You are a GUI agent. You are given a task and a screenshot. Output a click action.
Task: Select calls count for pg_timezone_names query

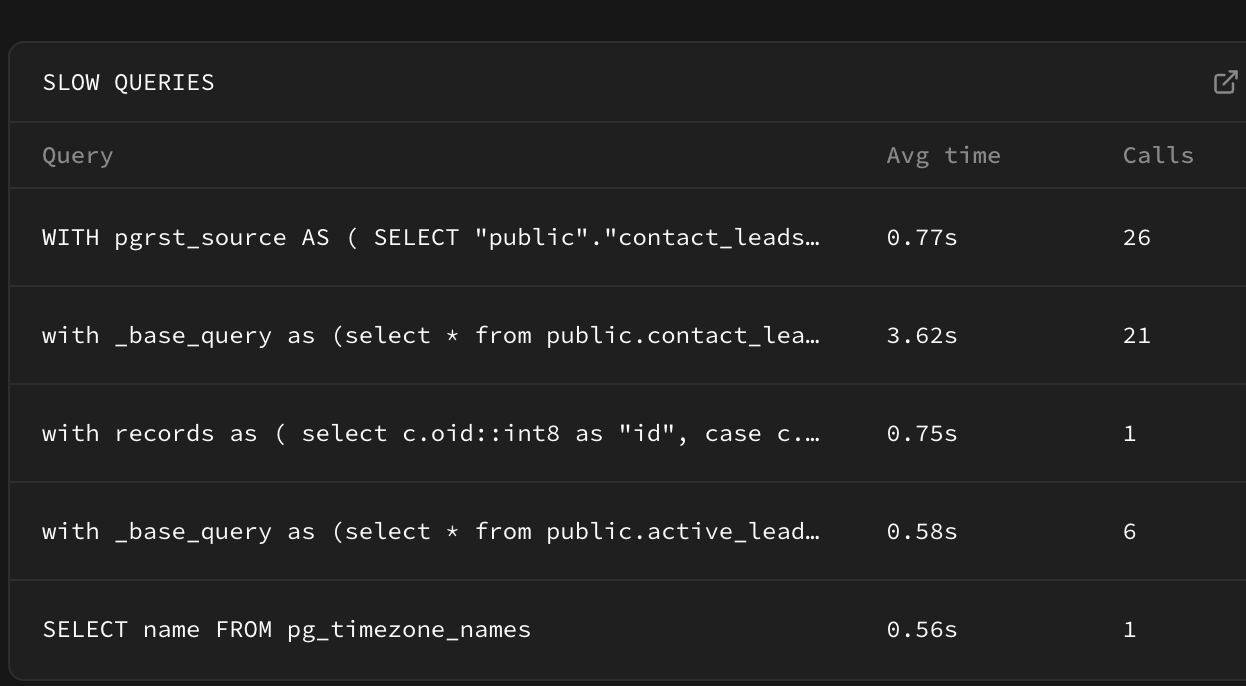1129,630
